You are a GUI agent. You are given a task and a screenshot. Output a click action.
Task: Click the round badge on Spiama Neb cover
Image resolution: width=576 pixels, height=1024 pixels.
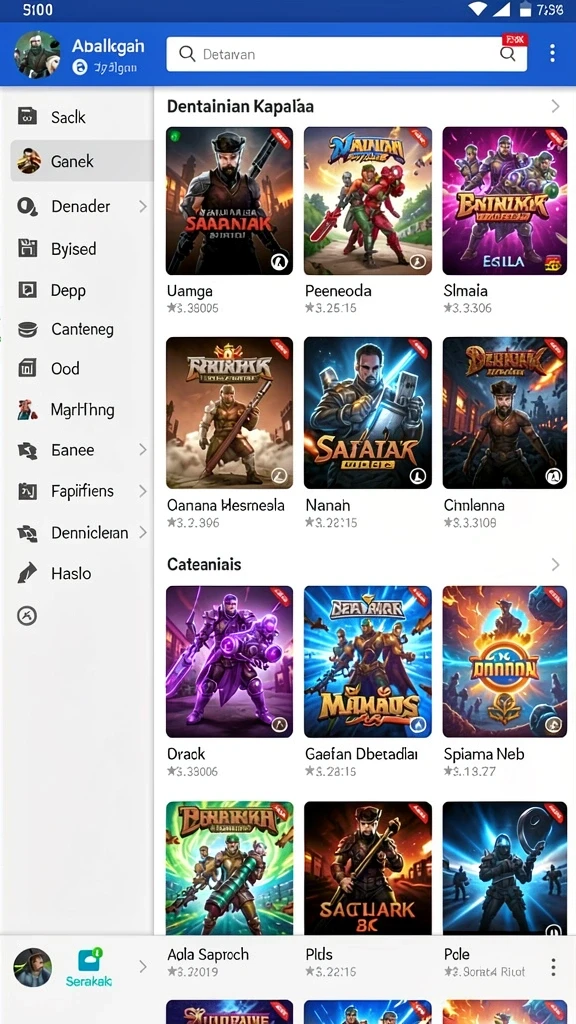tap(554, 724)
